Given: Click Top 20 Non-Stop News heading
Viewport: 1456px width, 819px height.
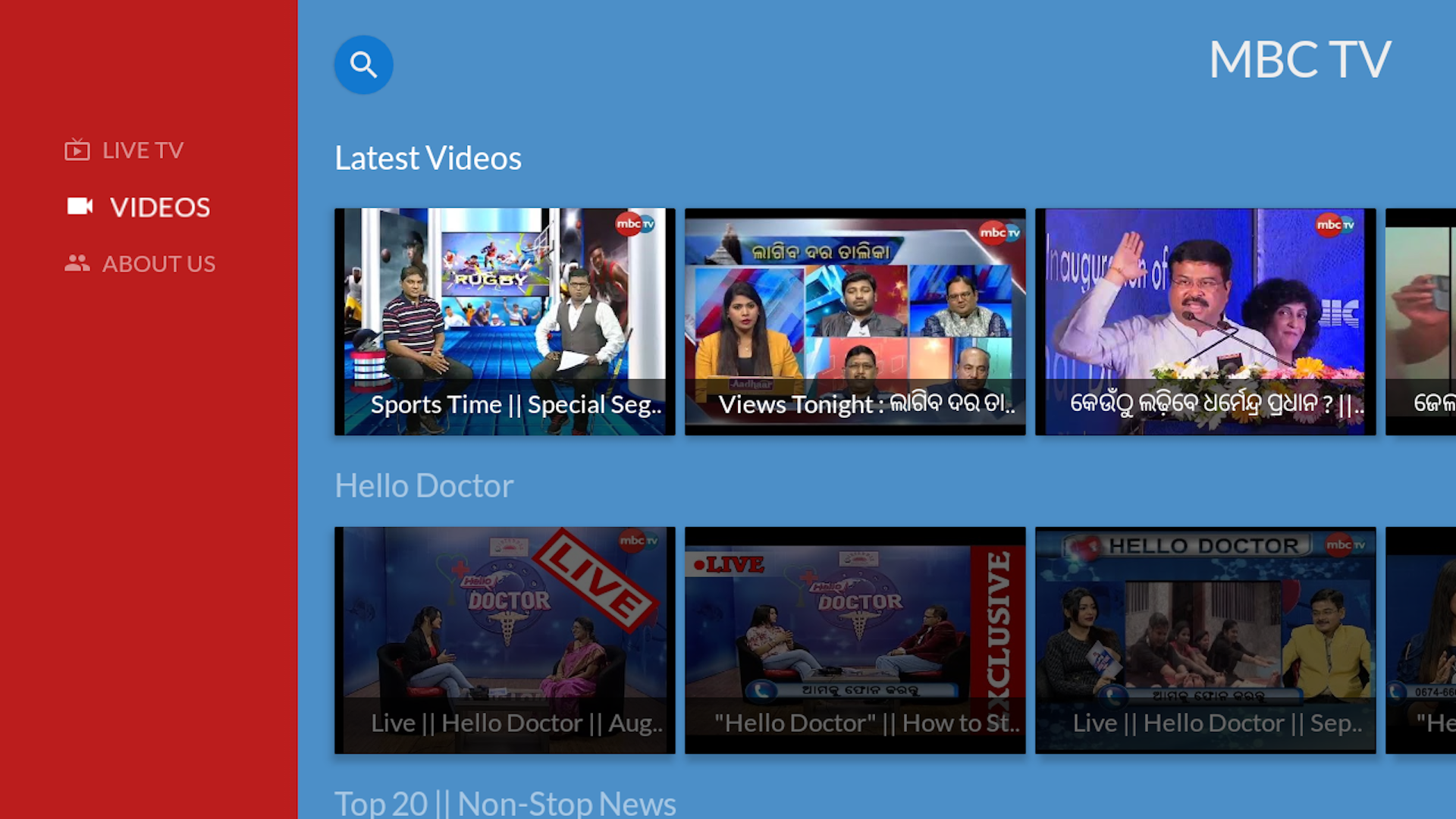Looking at the screenshot, I should pyautogui.click(x=505, y=804).
